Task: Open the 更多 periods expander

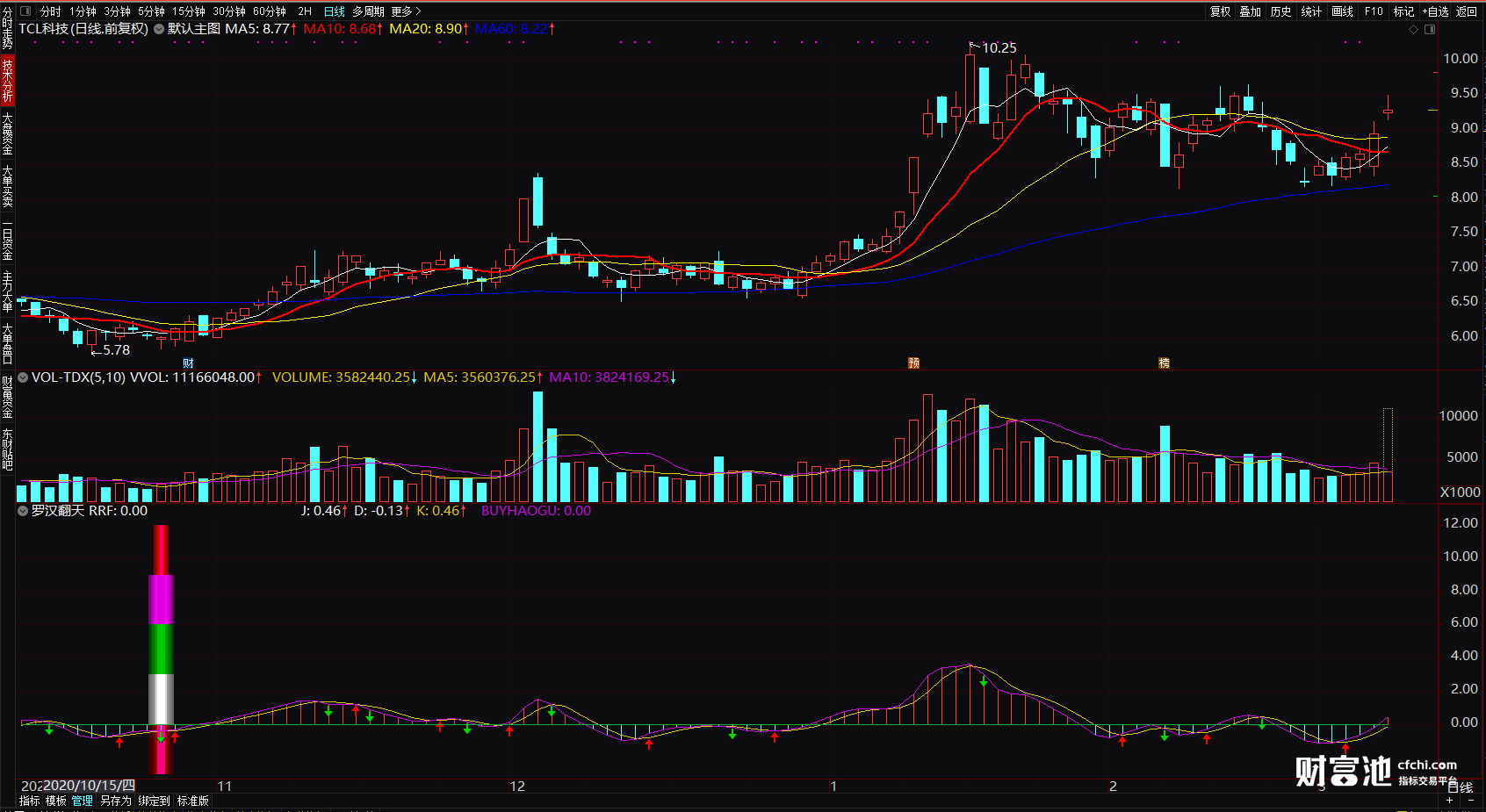Action: click(407, 11)
